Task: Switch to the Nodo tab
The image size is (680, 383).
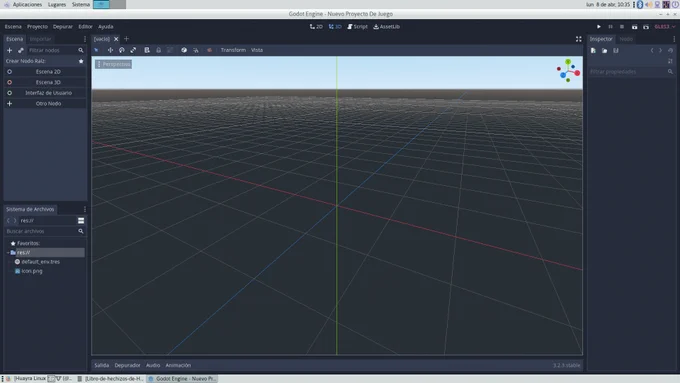Action: coord(626,39)
